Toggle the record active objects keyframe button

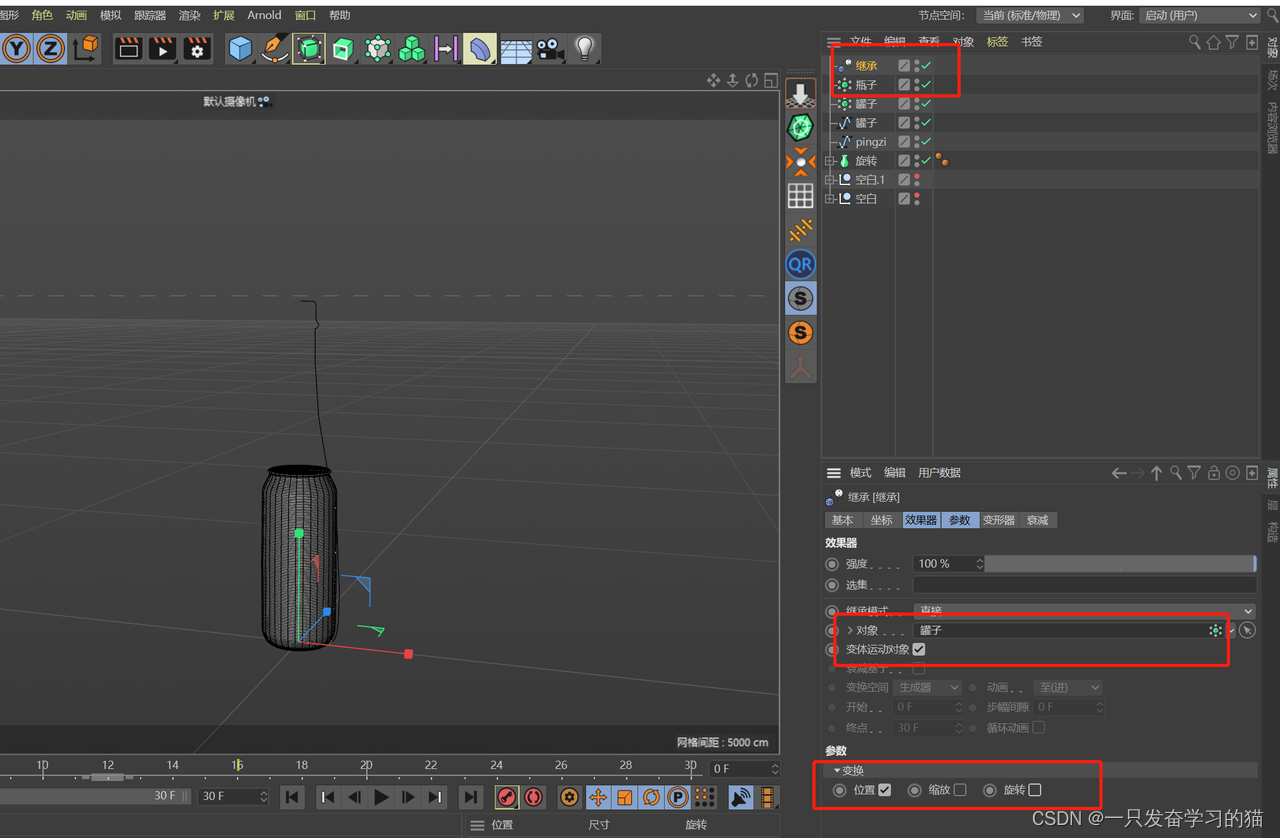point(507,797)
